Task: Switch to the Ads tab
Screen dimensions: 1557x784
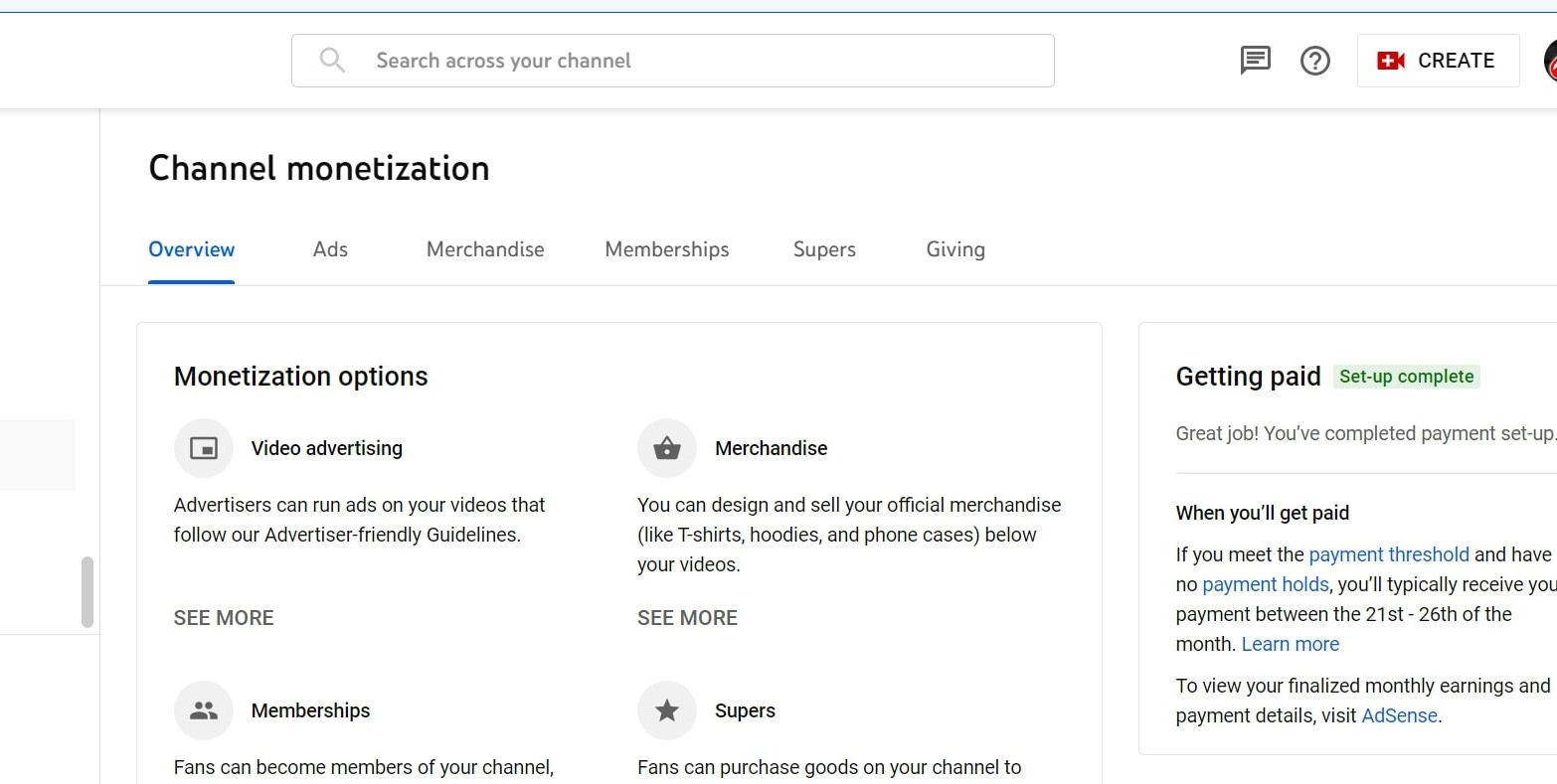Action: 330,249
